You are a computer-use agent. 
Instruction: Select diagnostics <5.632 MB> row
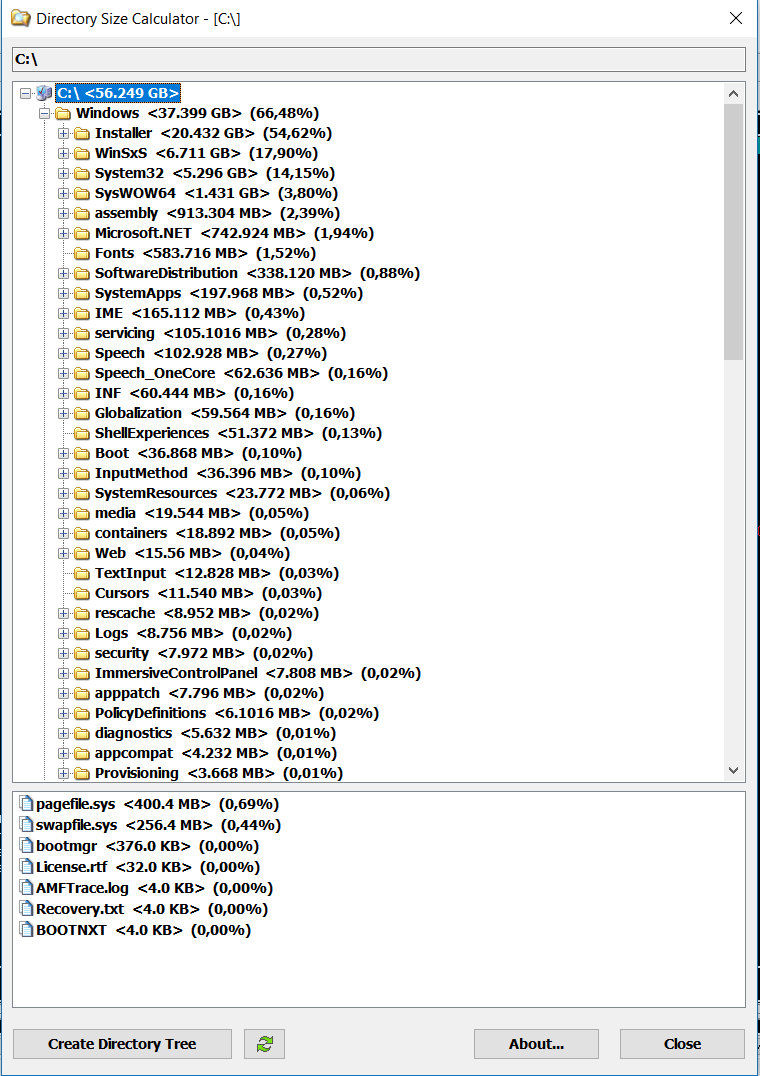click(215, 733)
